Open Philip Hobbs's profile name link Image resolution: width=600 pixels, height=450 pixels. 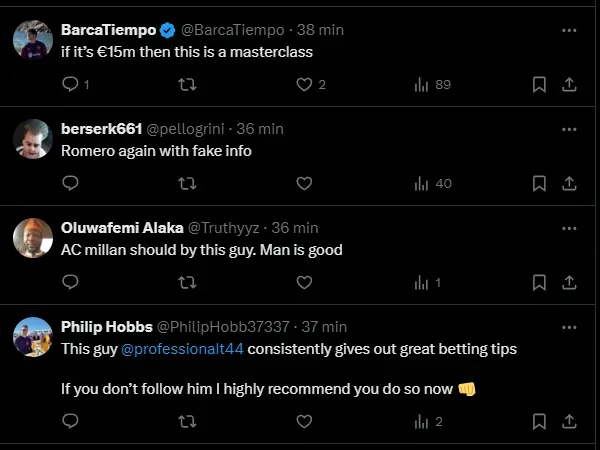click(106, 326)
